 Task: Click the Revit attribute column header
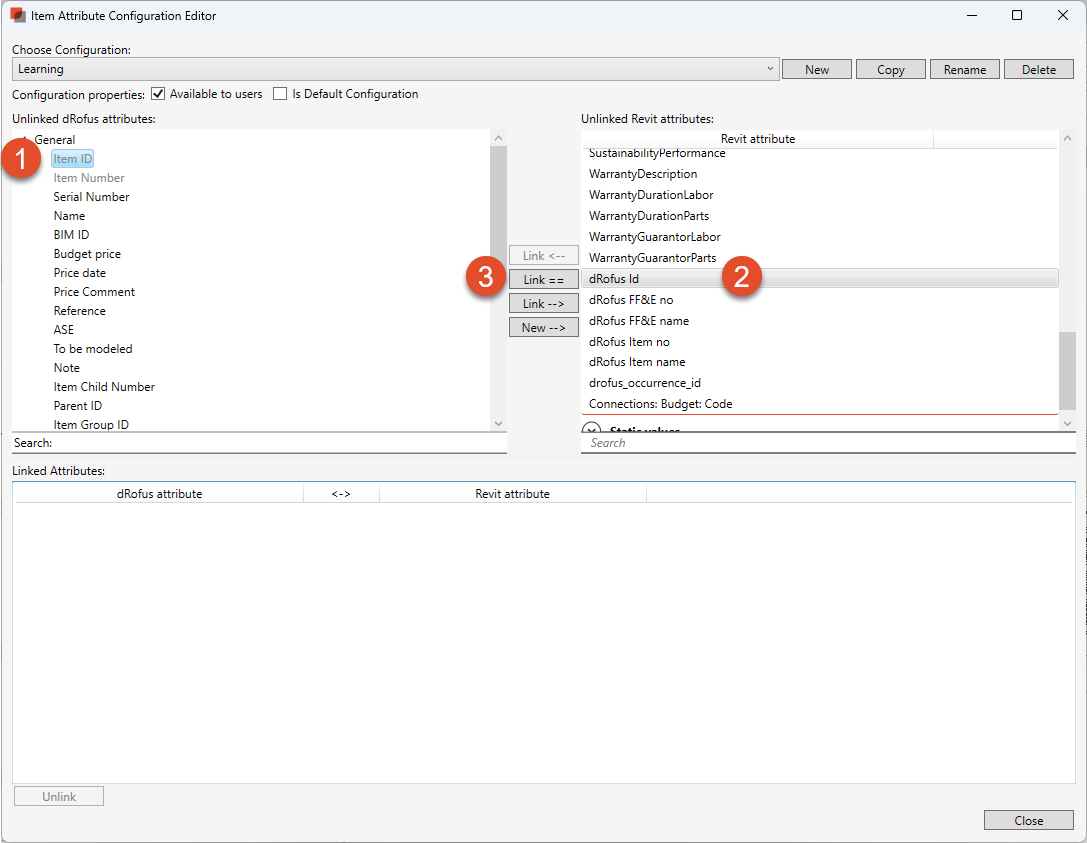tap(757, 139)
